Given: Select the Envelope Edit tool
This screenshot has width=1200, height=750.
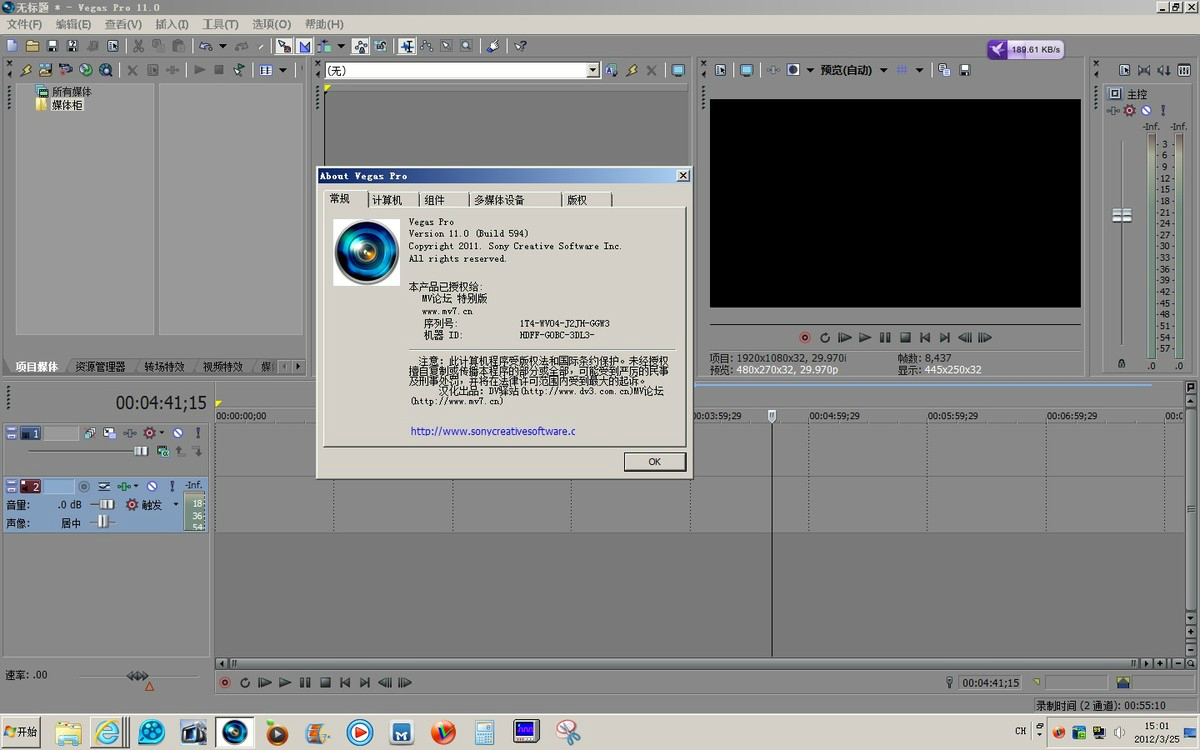Looking at the screenshot, I should click(427, 46).
